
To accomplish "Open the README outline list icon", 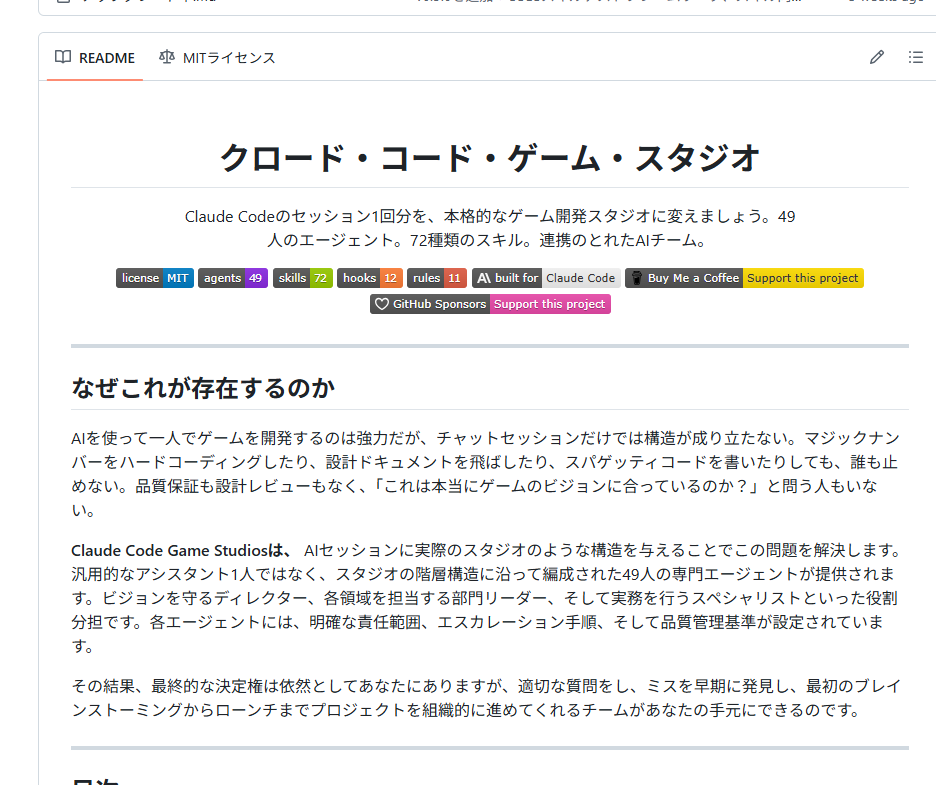I will coord(915,57).
